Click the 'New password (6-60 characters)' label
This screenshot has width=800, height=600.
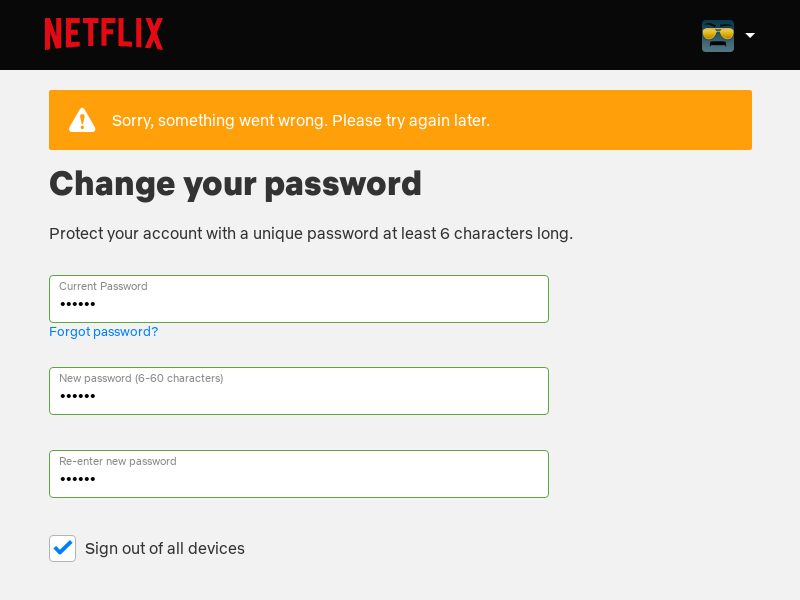click(141, 378)
